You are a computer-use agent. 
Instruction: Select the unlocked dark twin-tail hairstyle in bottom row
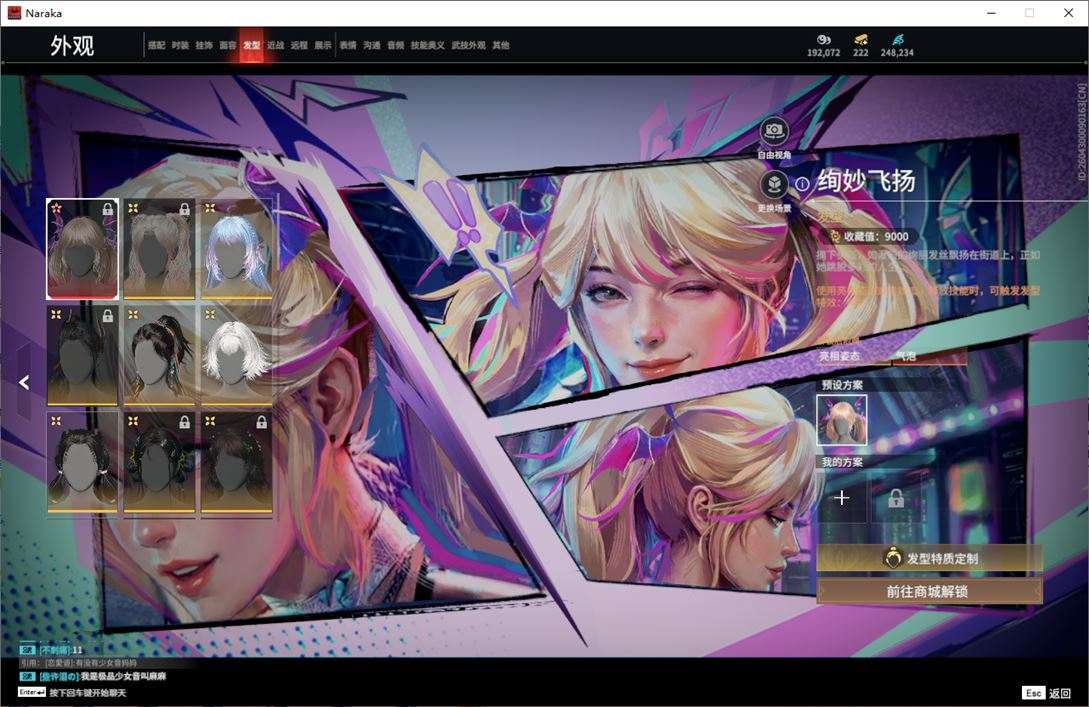coord(83,462)
